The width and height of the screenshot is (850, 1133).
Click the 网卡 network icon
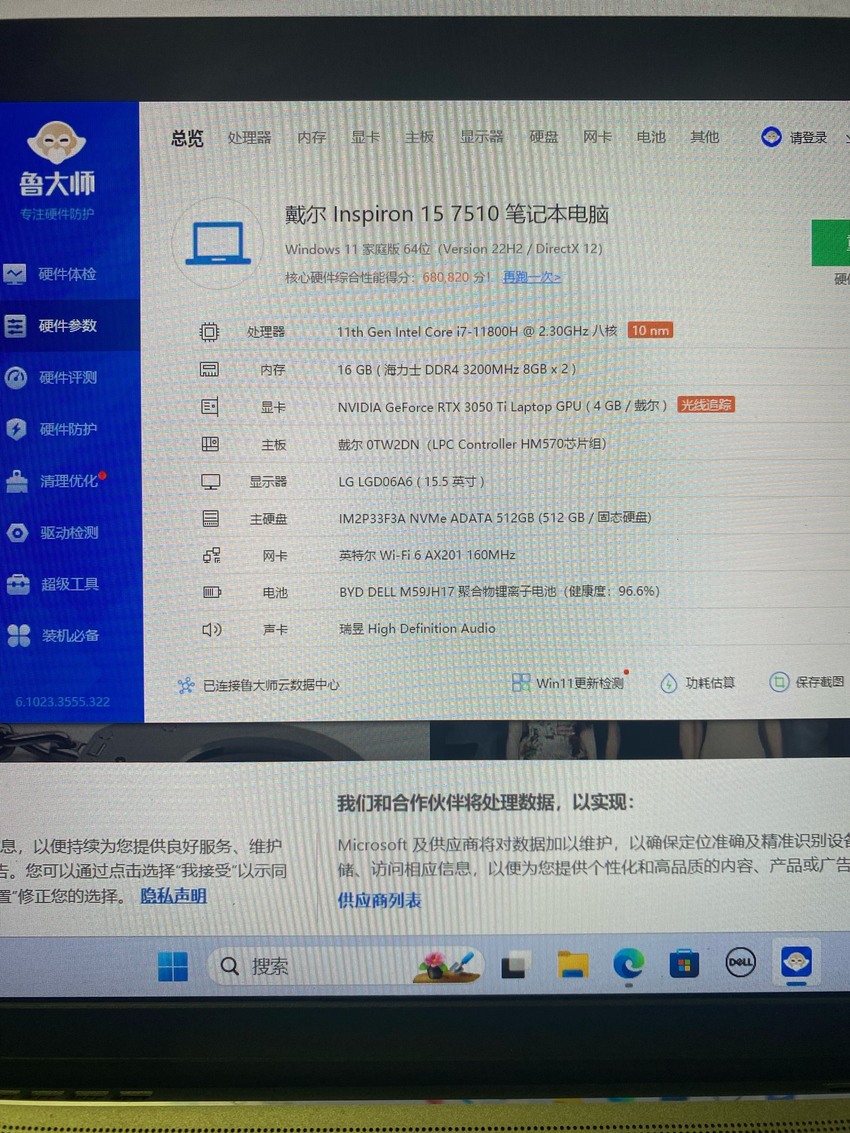[x=211, y=555]
